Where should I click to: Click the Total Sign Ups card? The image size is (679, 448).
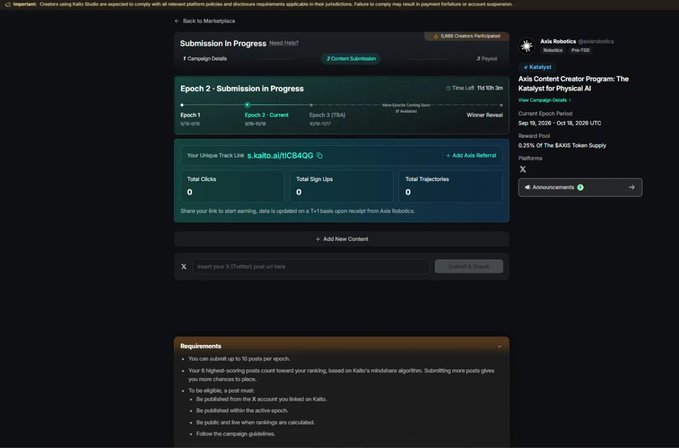point(341,187)
